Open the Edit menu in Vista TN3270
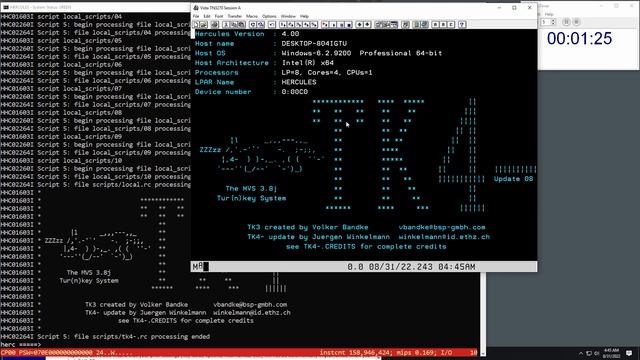 coord(207,16)
